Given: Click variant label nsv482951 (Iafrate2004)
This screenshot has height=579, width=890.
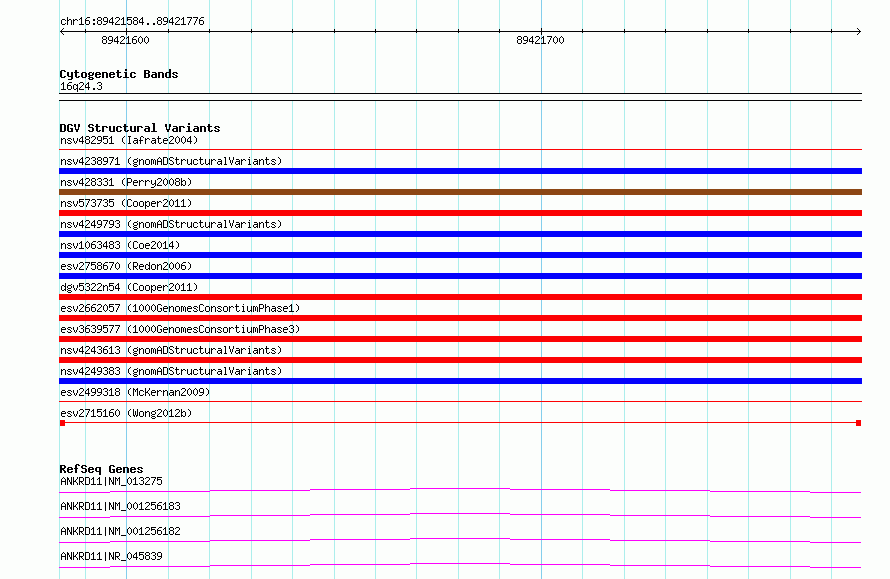Looking at the screenshot, I should pyautogui.click(x=129, y=140).
